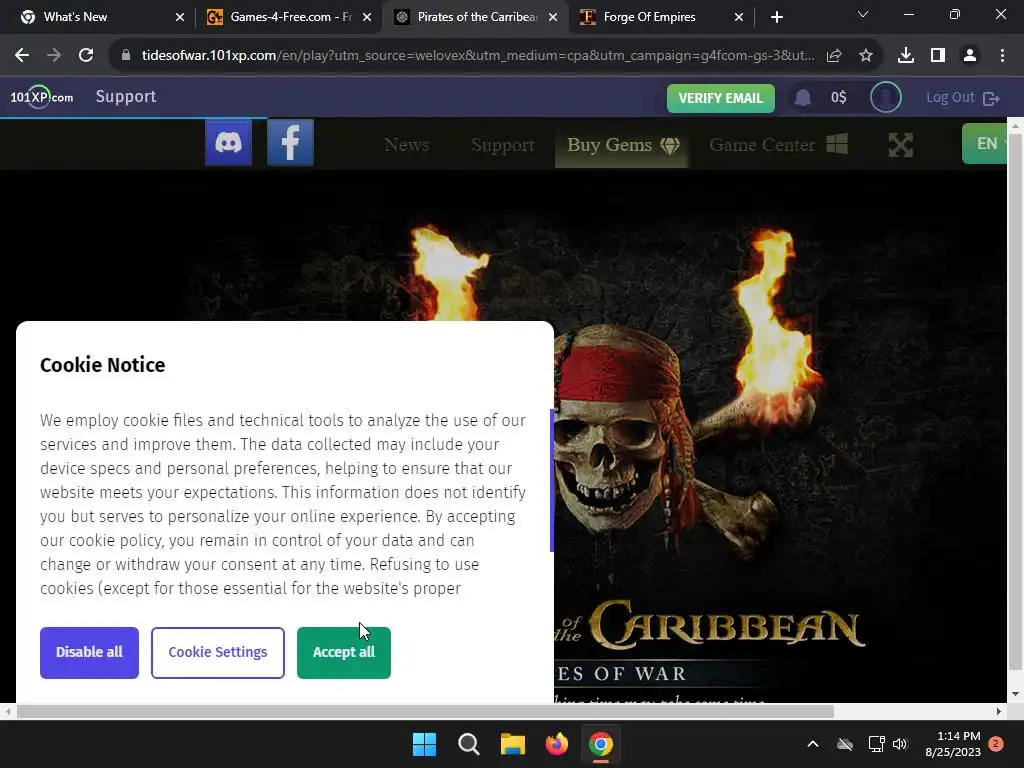Close the What's New tab
This screenshot has height=768, width=1024.
pyautogui.click(x=180, y=17)
